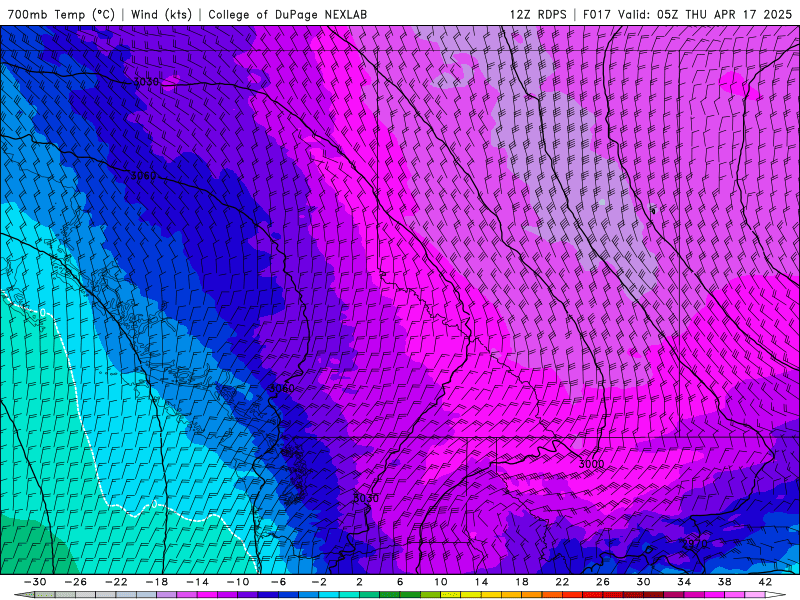Image resolution: width=800 pixels, height=600 pixels.
Task: Click the cyan colorbar swatch below -2
Action: [x=329, y=595]
